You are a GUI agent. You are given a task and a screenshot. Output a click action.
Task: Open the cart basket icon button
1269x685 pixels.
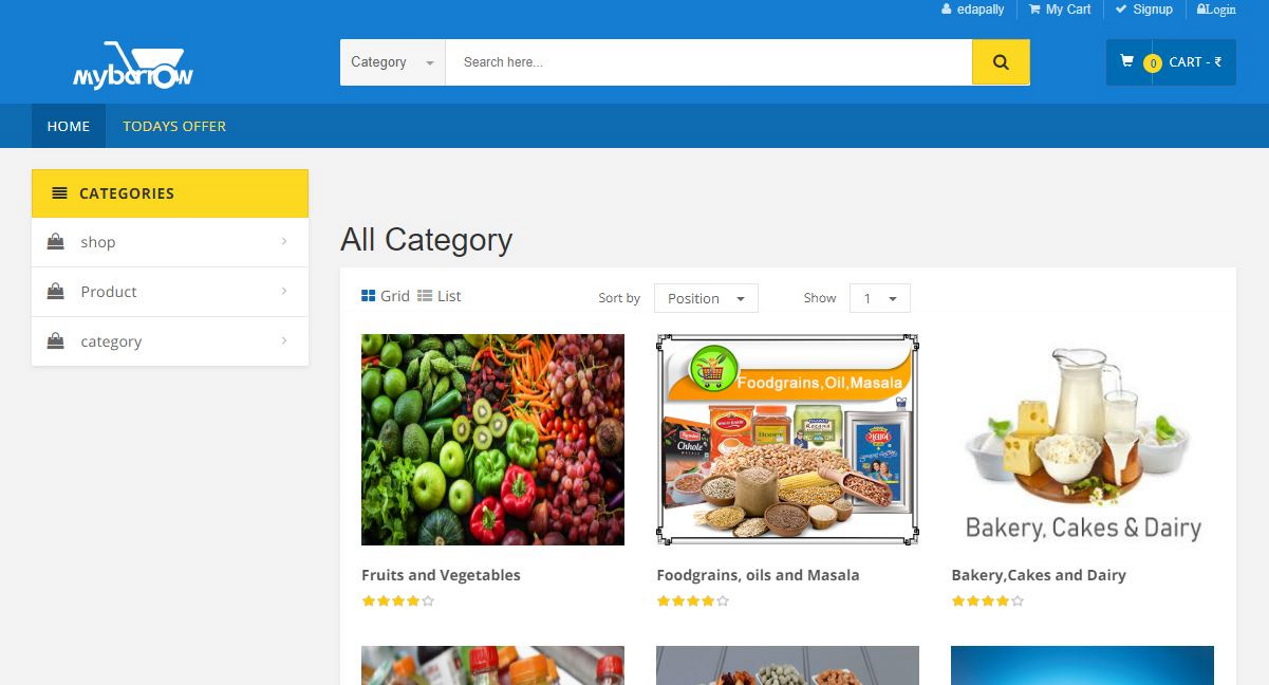[1127, 61]
